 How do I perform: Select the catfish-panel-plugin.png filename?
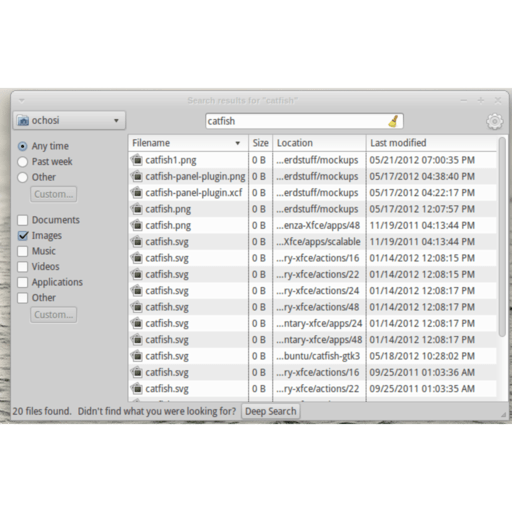click(195, 177)
